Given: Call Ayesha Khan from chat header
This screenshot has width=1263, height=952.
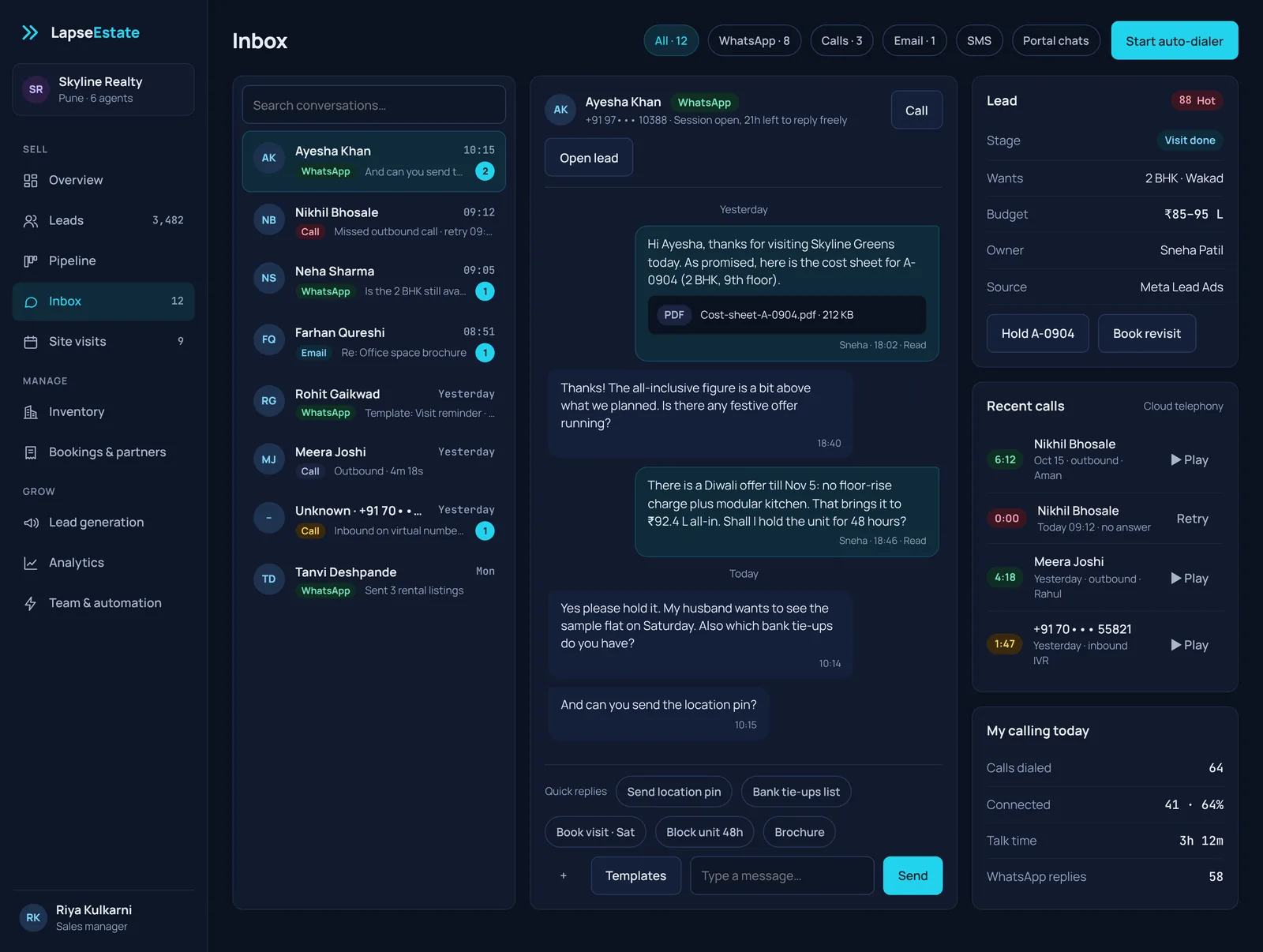Looking at the screenshot, I should (x=916, y=110).
